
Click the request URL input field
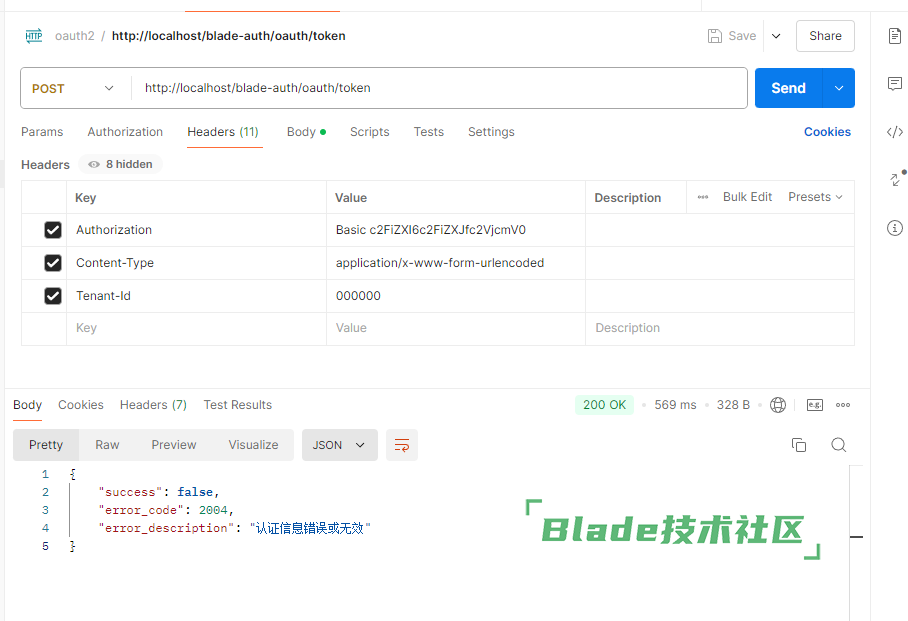[440, 88]
